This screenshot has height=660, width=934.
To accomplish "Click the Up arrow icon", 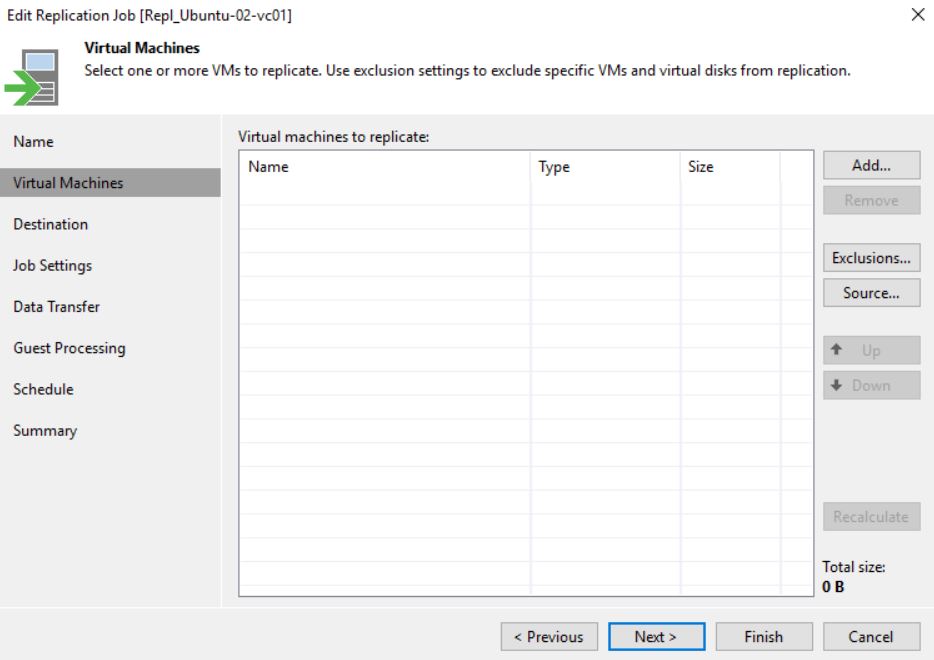I will (836, 350).
